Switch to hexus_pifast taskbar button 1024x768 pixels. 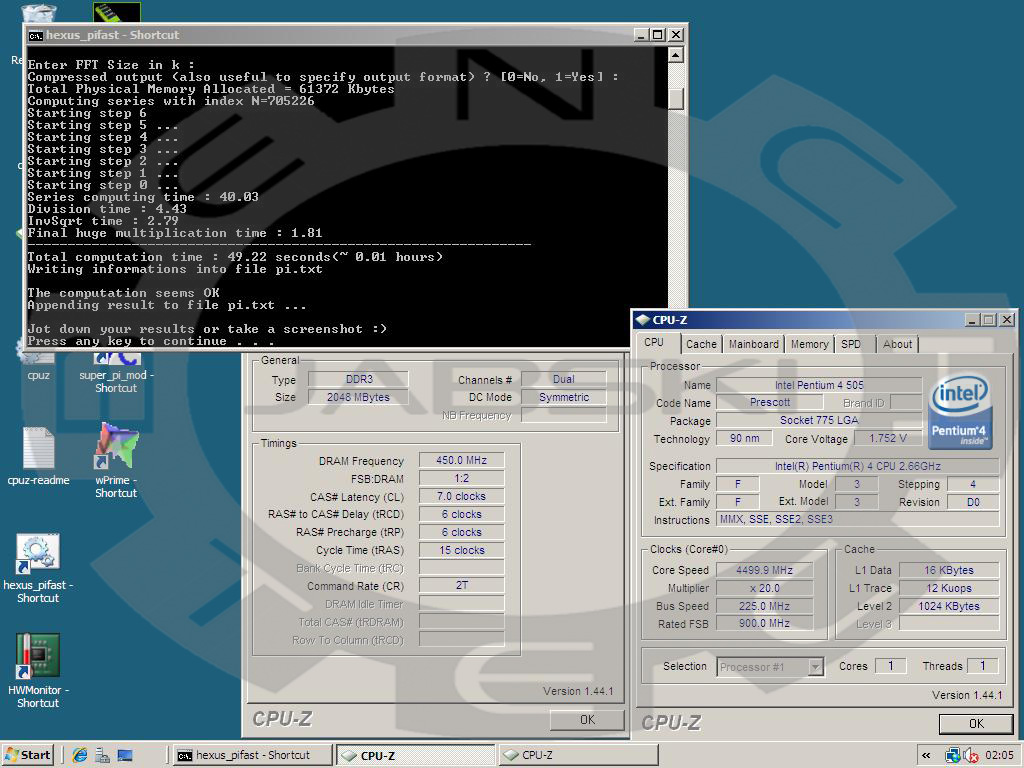coord(251,755)
